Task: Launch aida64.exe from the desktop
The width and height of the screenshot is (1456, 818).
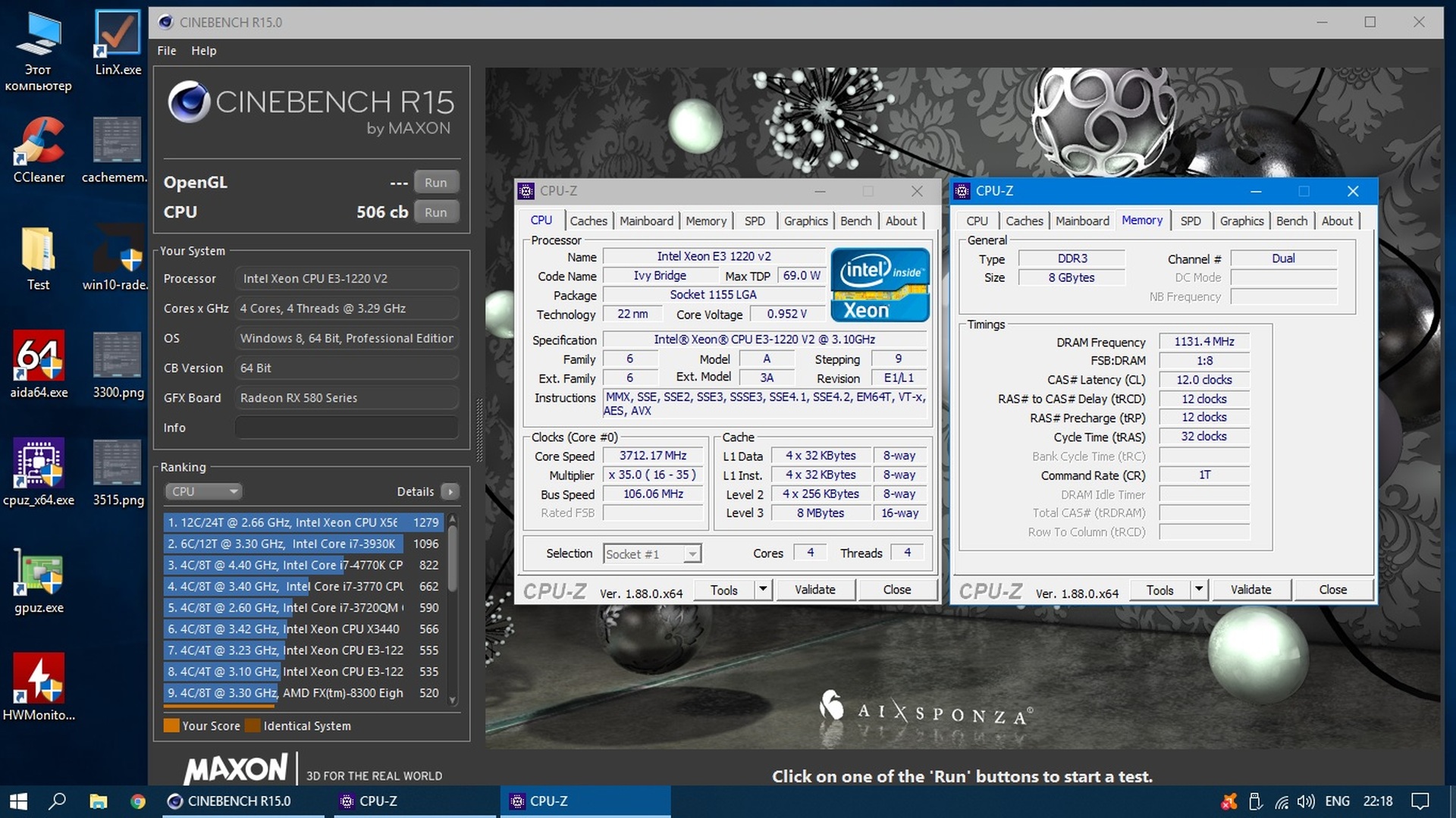Action: pyautogui.click(x=39, y=365)
